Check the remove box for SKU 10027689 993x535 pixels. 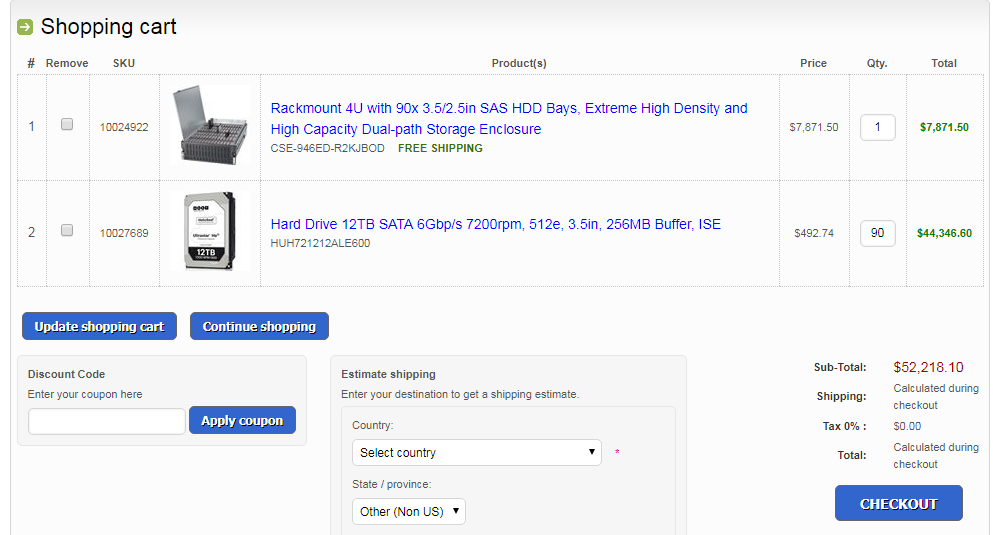click(67, 230)
